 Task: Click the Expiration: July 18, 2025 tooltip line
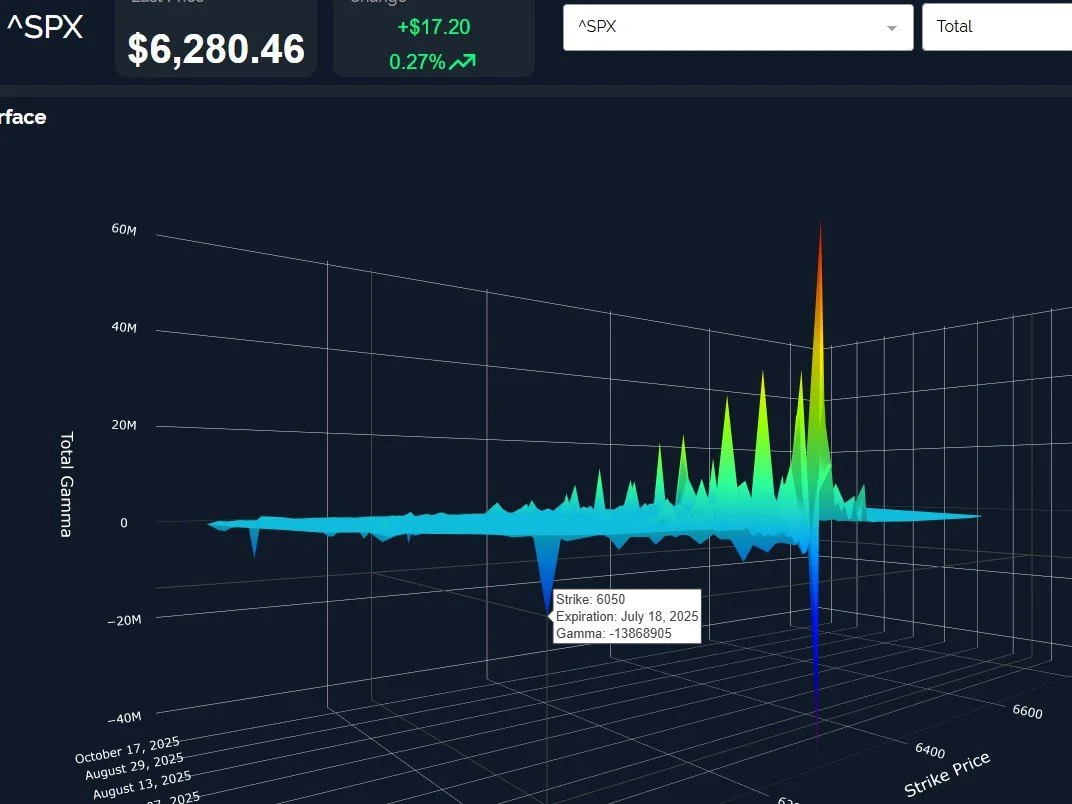tap(627, 616)
